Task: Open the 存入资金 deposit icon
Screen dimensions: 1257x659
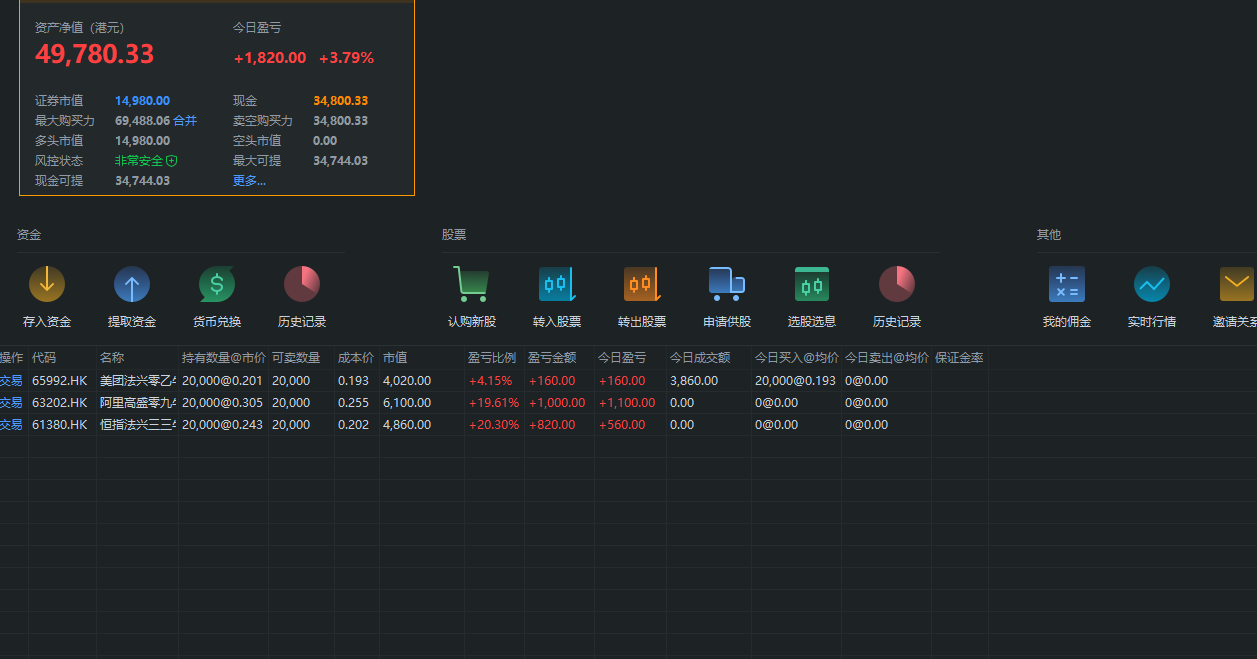Action: coord(47,285)
